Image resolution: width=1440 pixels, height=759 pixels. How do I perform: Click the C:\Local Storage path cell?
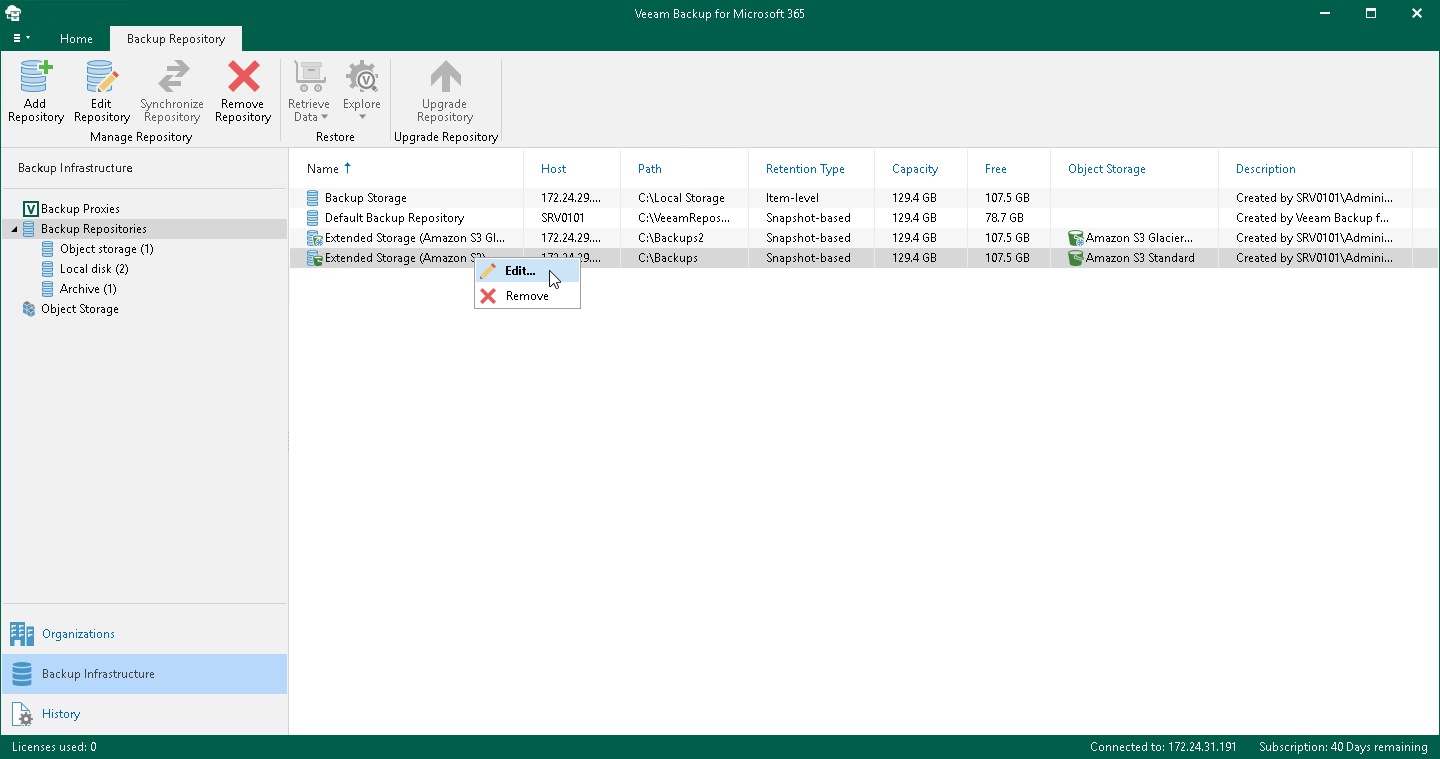(x=681, y=198)
